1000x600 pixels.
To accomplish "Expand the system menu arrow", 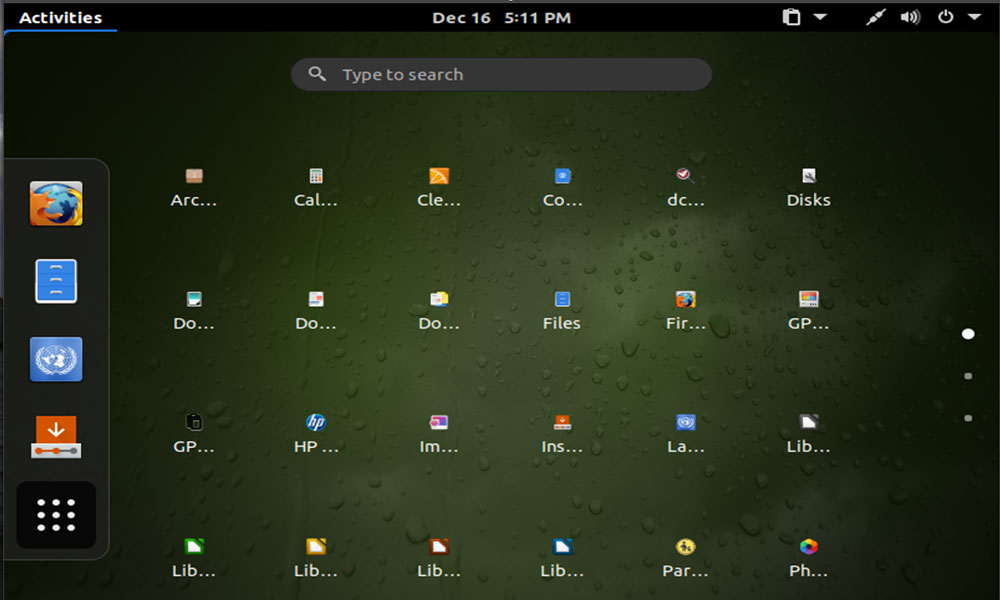I will [x=974, y=17].
